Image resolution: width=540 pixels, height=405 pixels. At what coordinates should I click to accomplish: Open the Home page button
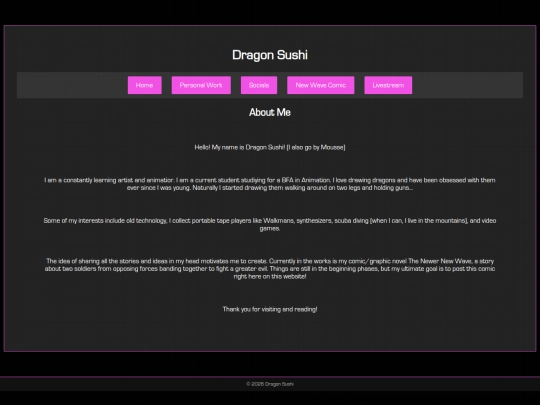145,85
